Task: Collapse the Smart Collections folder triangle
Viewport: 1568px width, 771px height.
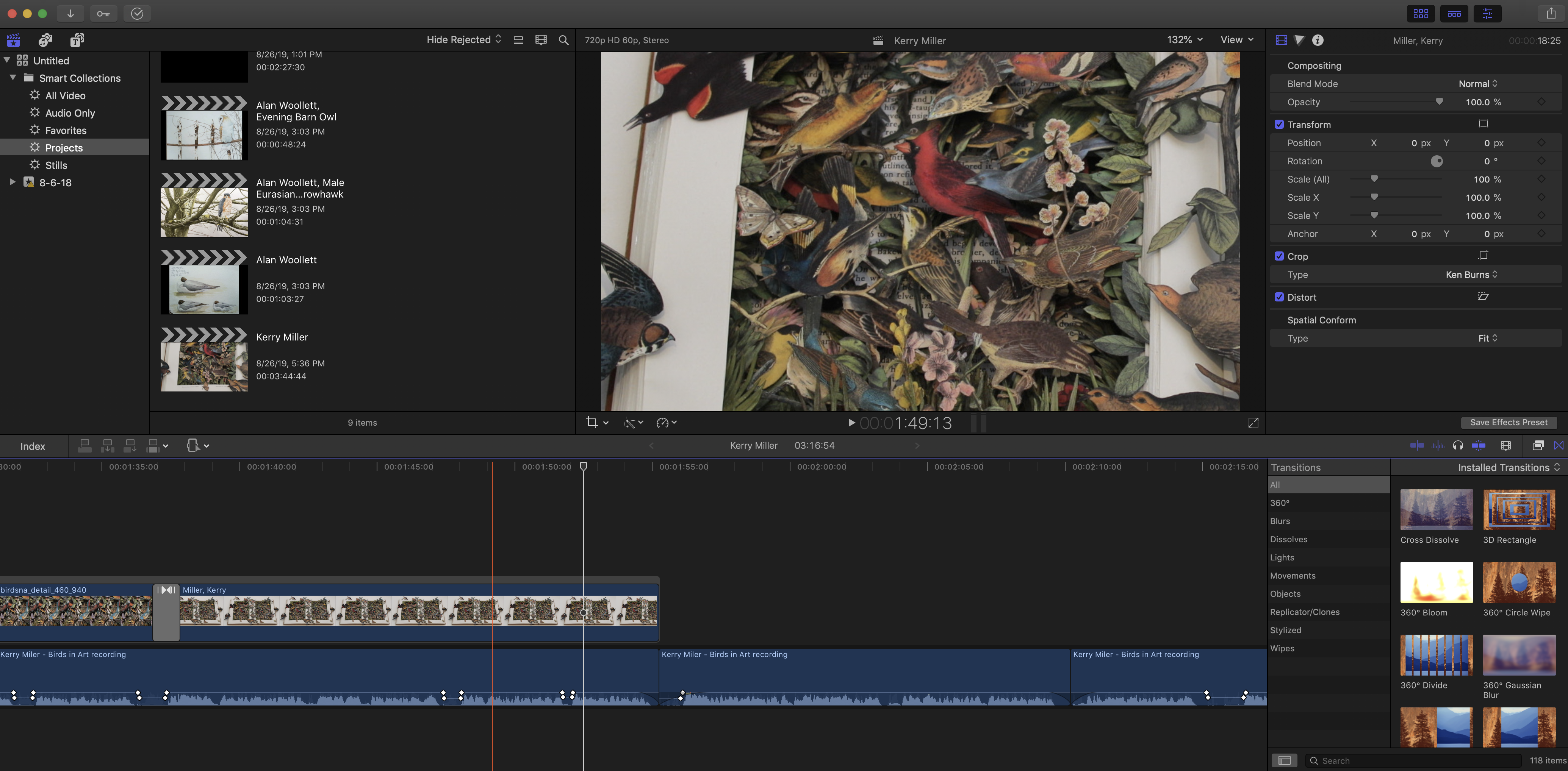Action: point(12,78)
